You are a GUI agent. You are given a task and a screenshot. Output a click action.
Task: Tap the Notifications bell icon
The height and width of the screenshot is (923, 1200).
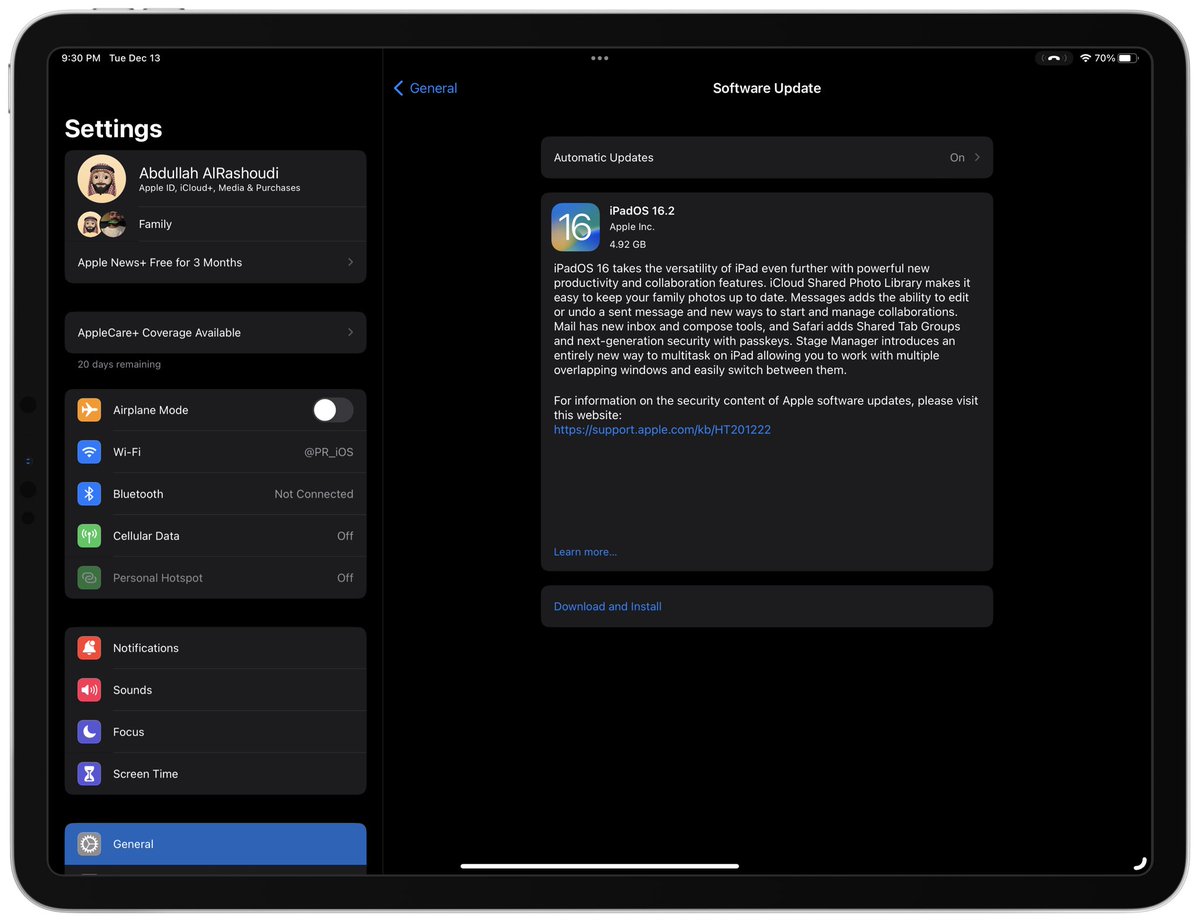tap(89, 648)
